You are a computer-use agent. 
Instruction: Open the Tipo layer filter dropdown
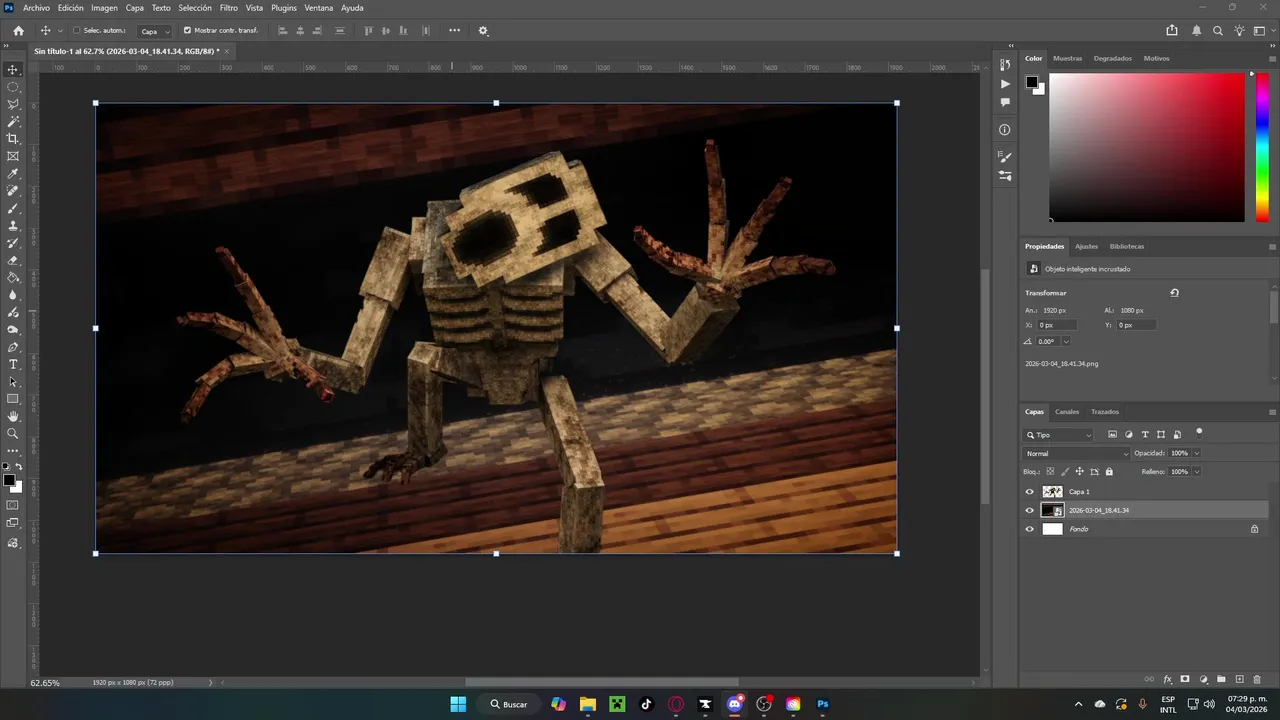point(1059,435)
